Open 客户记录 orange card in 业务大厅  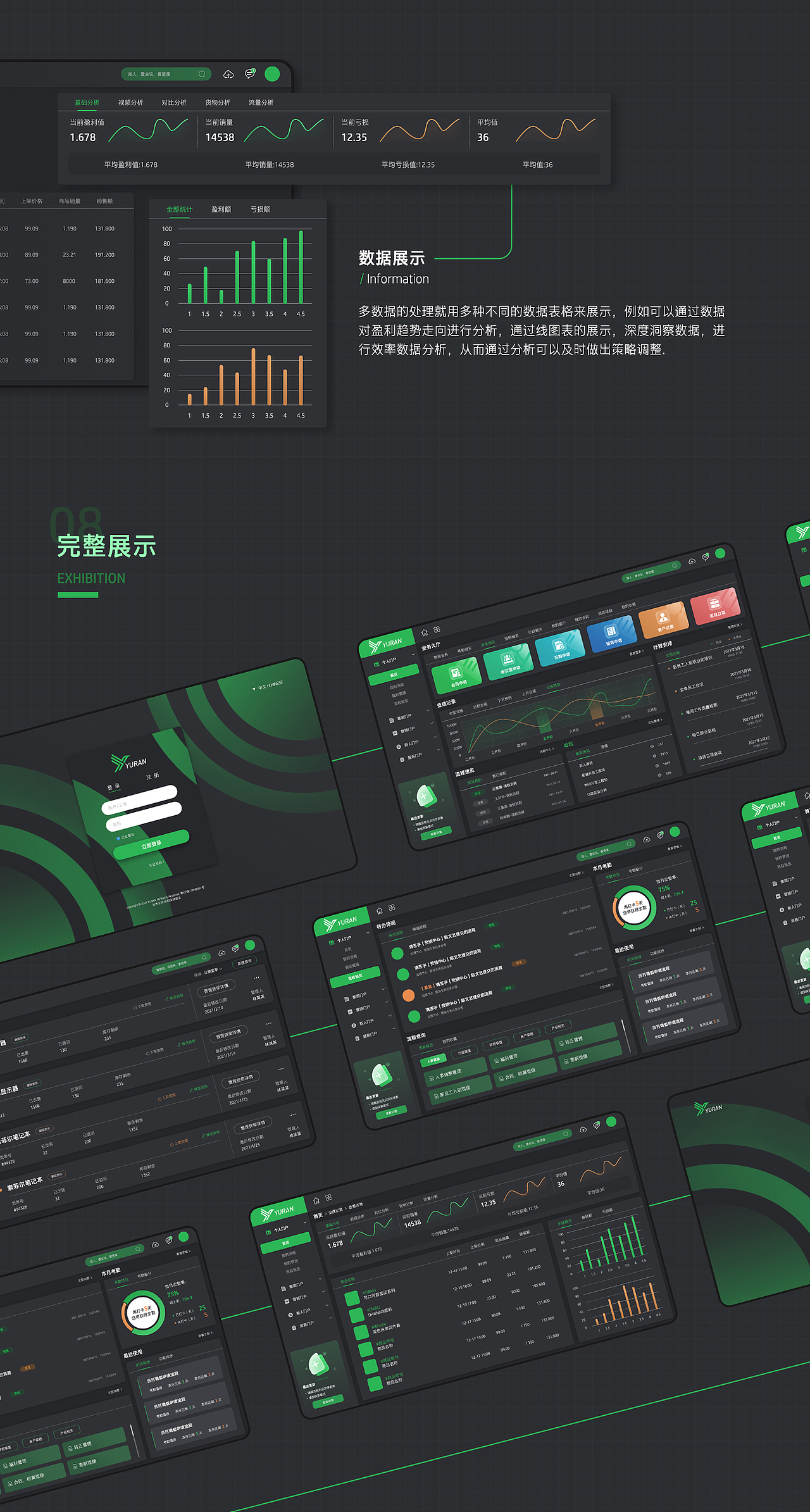tap(663, 621)
